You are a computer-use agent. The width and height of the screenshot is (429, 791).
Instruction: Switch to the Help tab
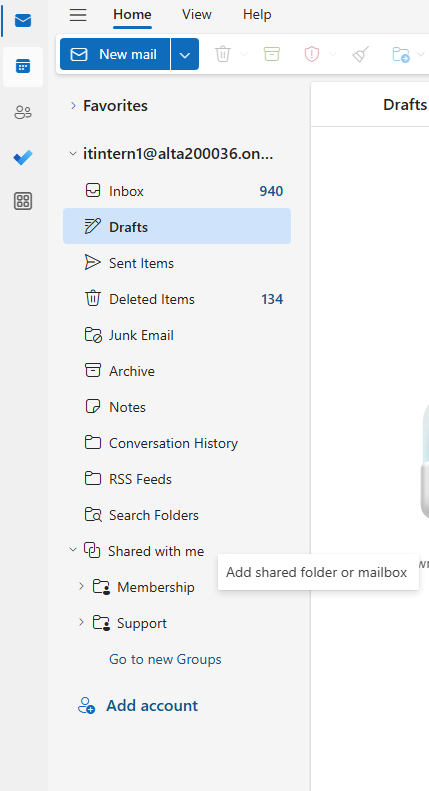257,15
